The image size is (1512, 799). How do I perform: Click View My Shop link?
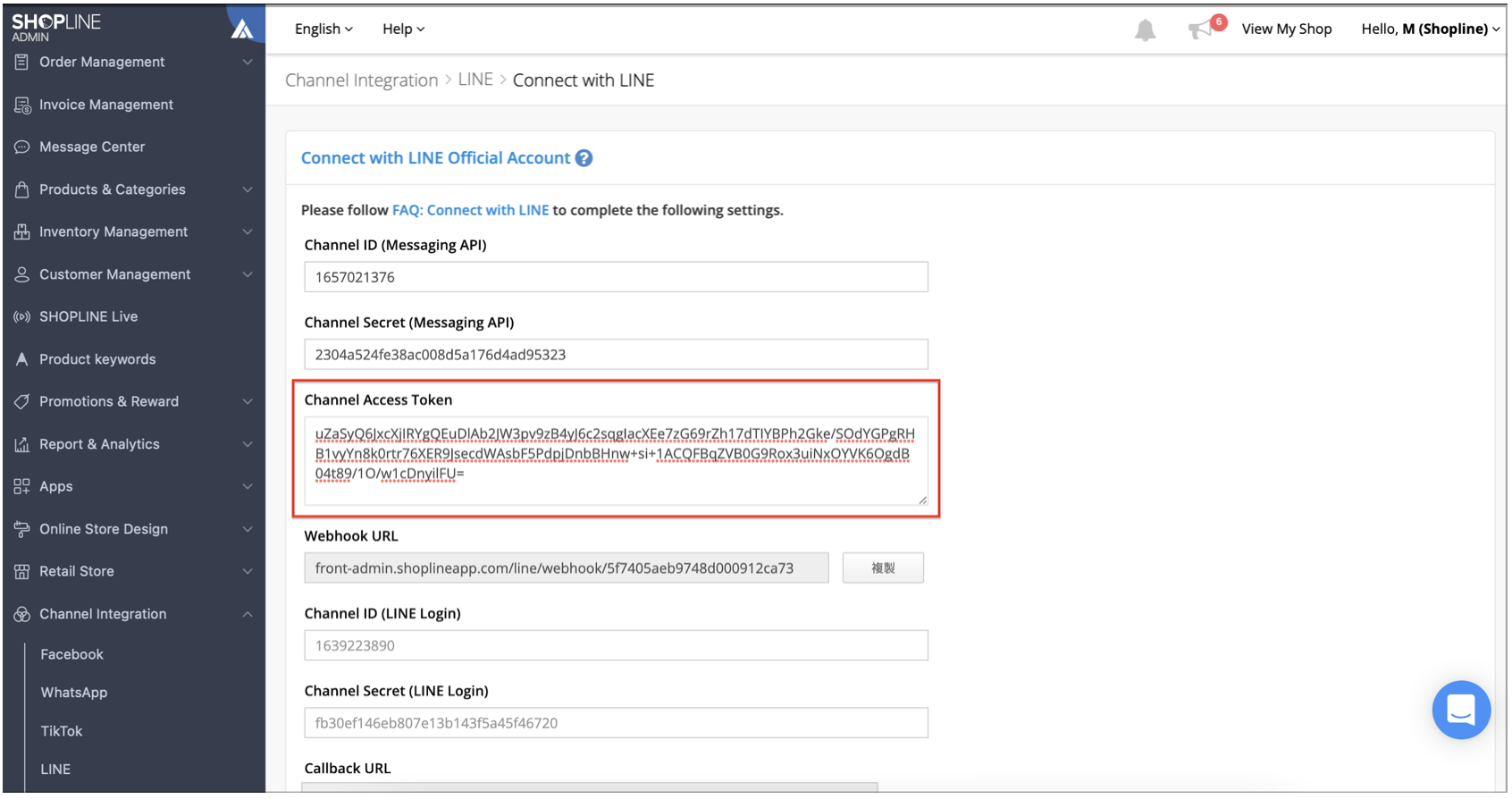click(x=1286, y=29)
